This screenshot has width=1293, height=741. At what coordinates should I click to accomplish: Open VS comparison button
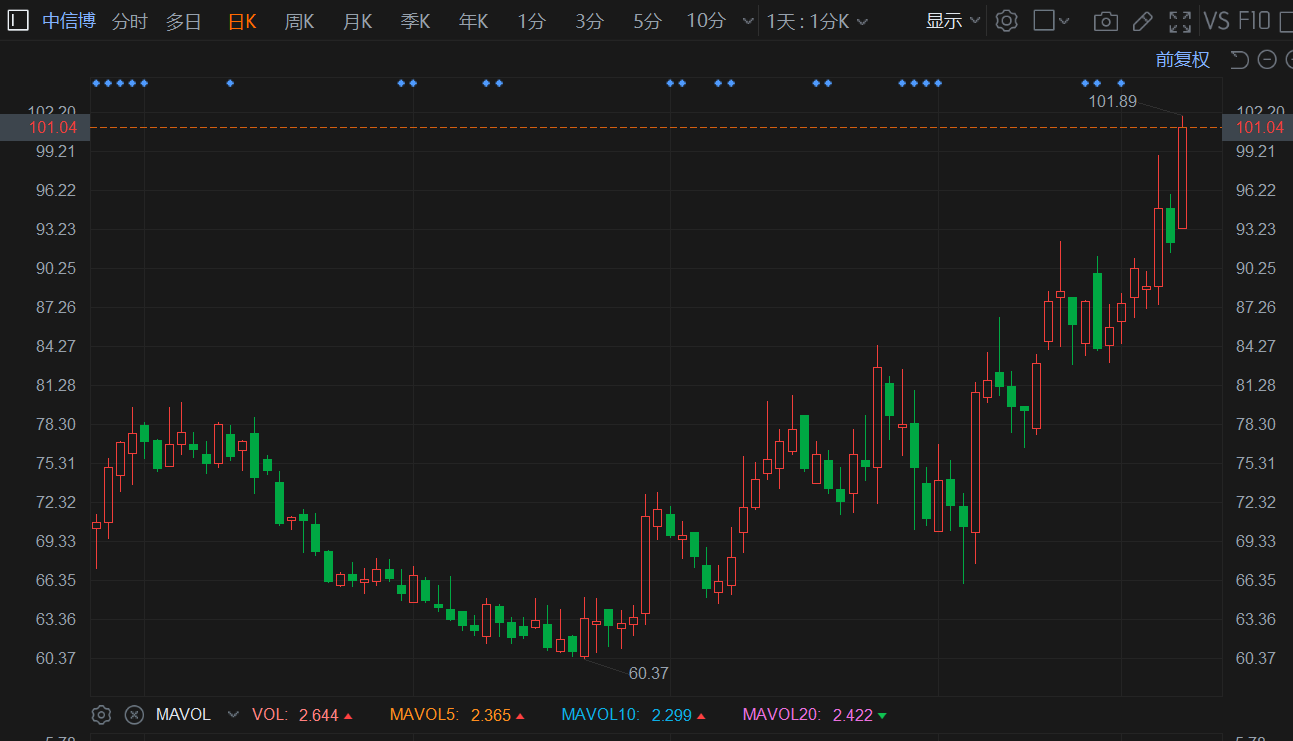click(1216, 21)
